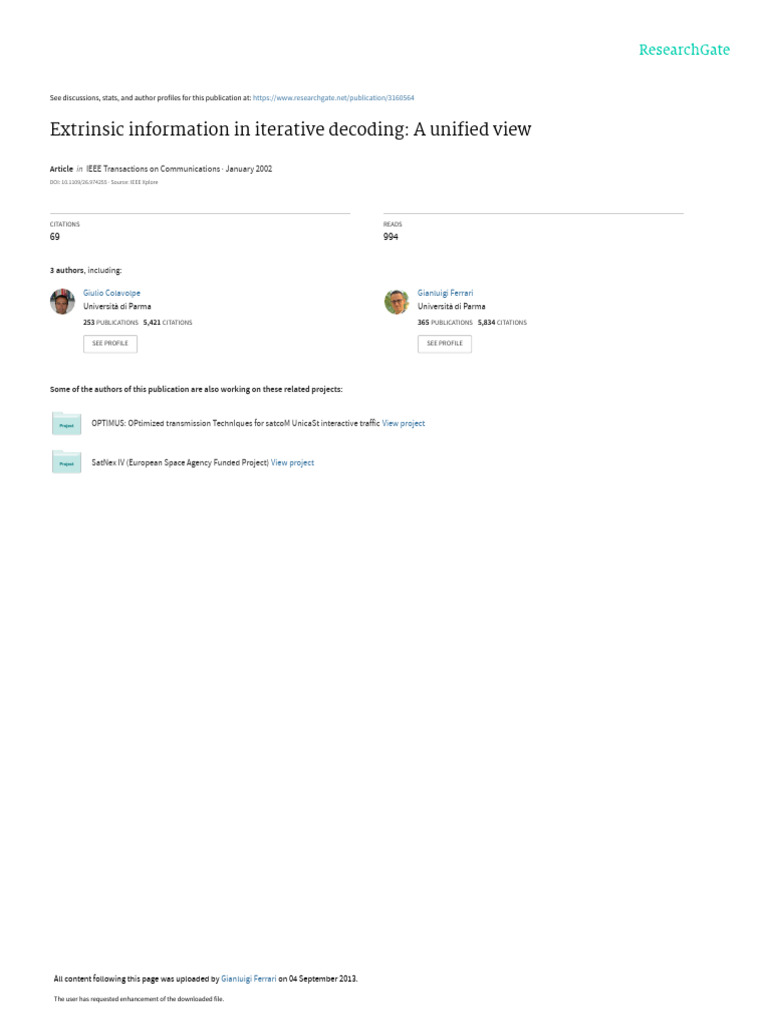Open View project link for OPTIMUS

(x=404, y=423)
